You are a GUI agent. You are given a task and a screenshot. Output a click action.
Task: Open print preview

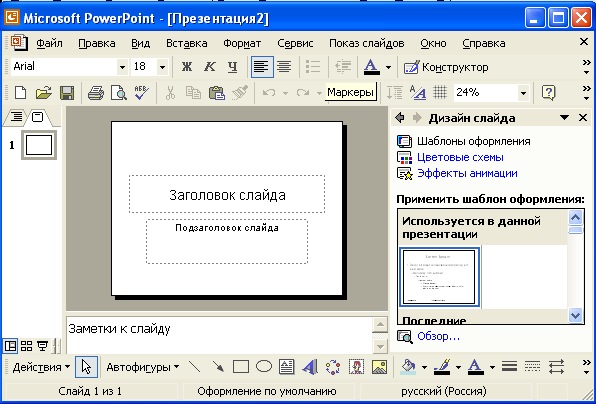119,92
